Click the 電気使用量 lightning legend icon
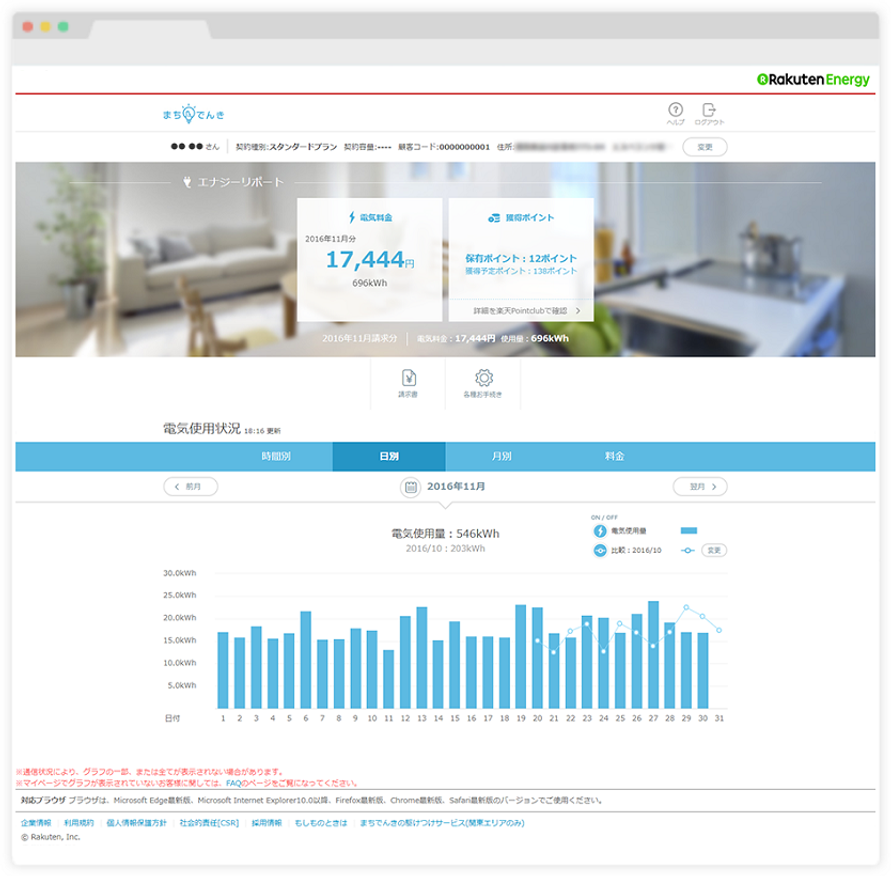Viewport: 891px width, 876px height. tap(600, 531)
